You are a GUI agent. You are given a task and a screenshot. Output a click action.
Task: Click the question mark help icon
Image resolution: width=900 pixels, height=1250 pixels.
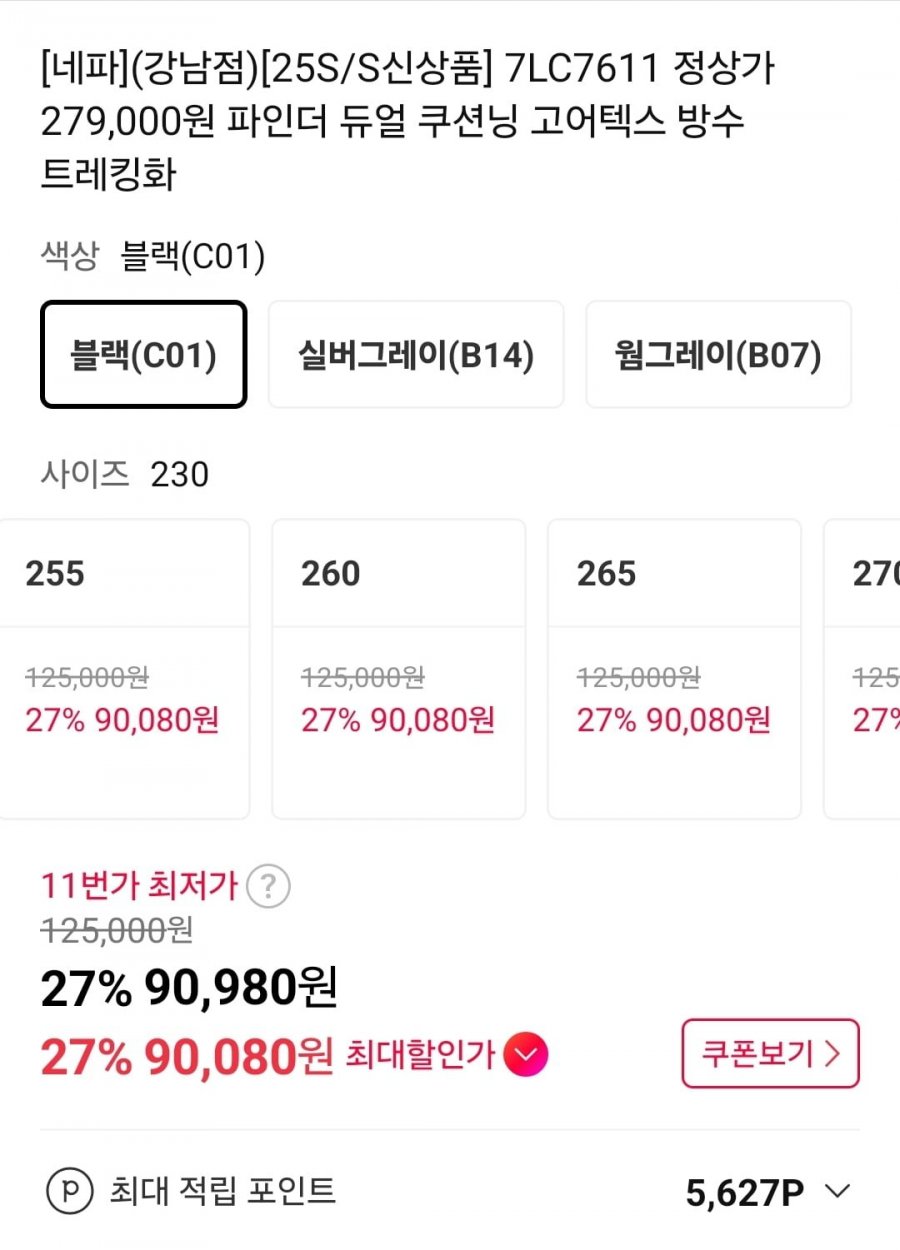(268, 887)
